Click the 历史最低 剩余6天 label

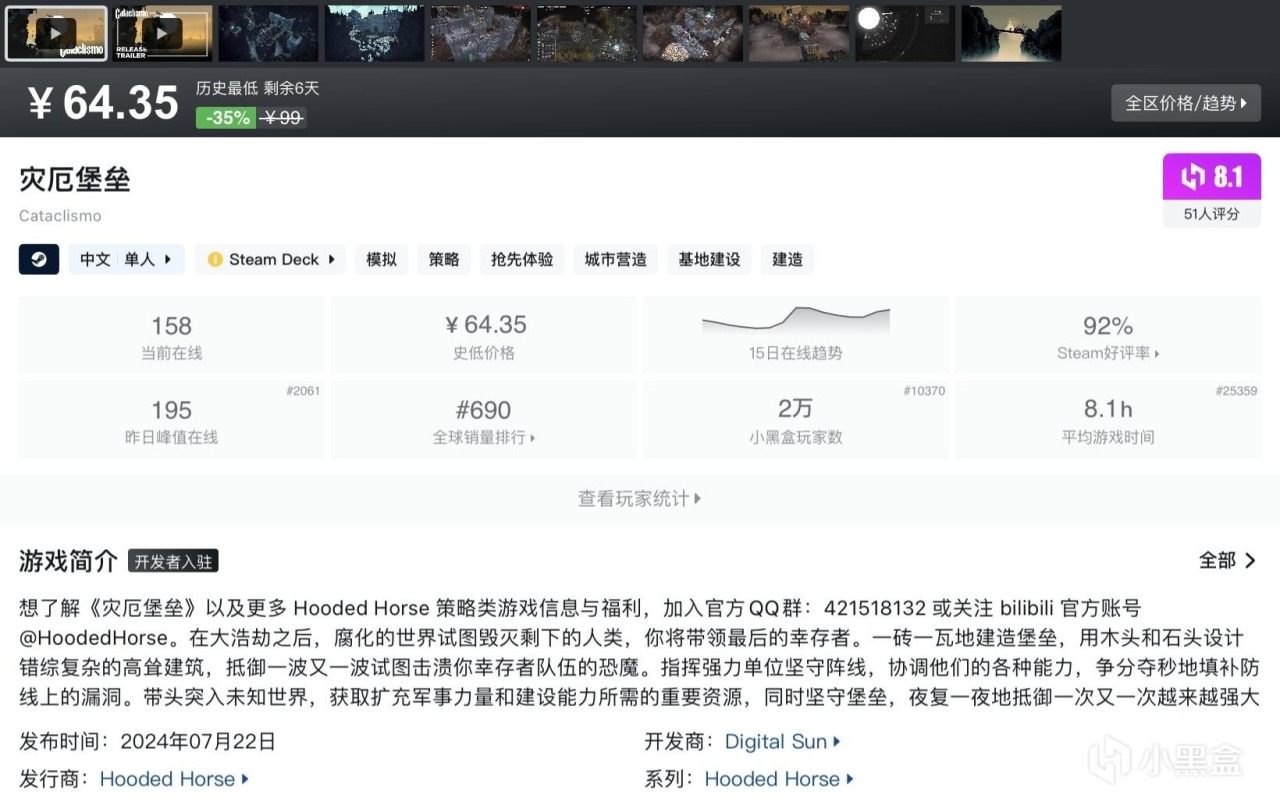point(258,89)
